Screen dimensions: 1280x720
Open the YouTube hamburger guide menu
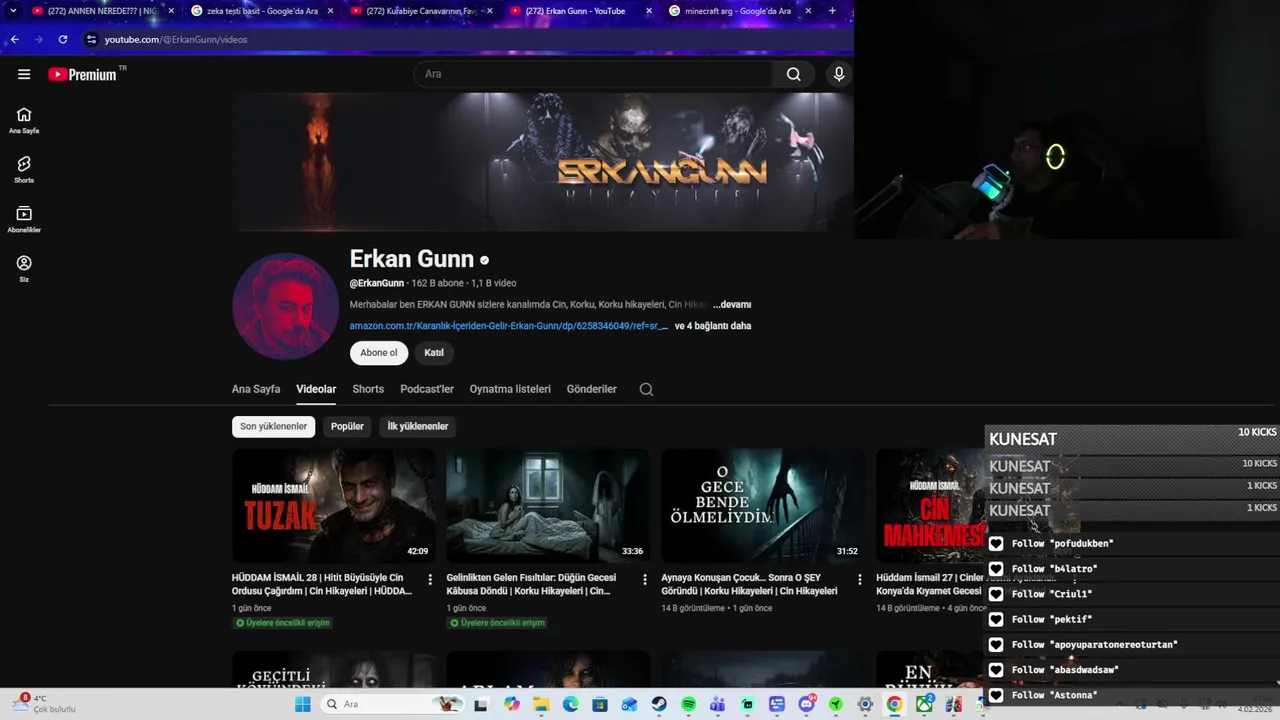(24, 74)
